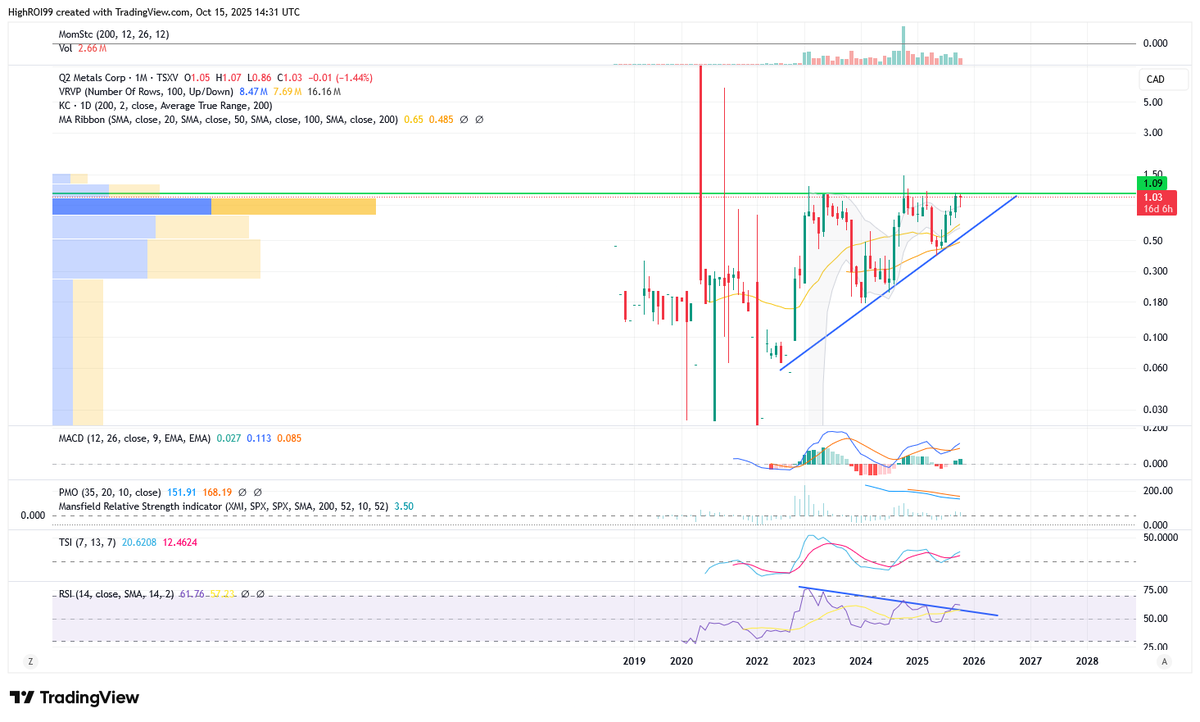Screen dimensions: 1200x722
Task: Select the PMO (35, 20, 10, close) legend
Action: 109,492
